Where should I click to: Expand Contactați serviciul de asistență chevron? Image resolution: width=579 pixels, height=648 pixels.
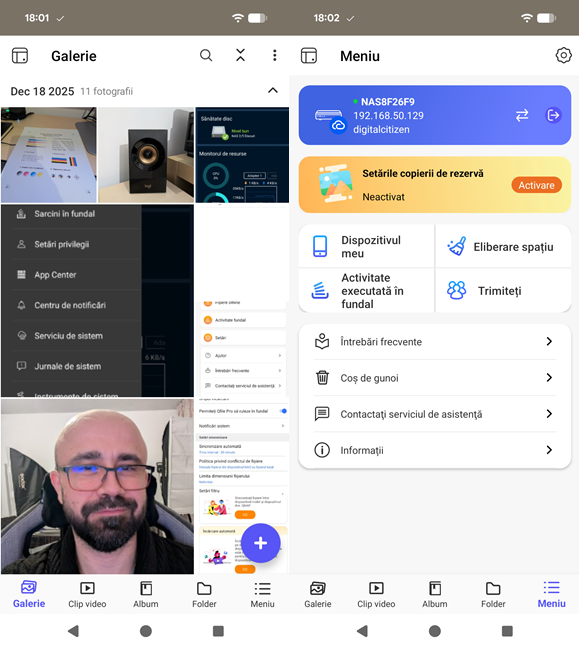coord(549,414)
